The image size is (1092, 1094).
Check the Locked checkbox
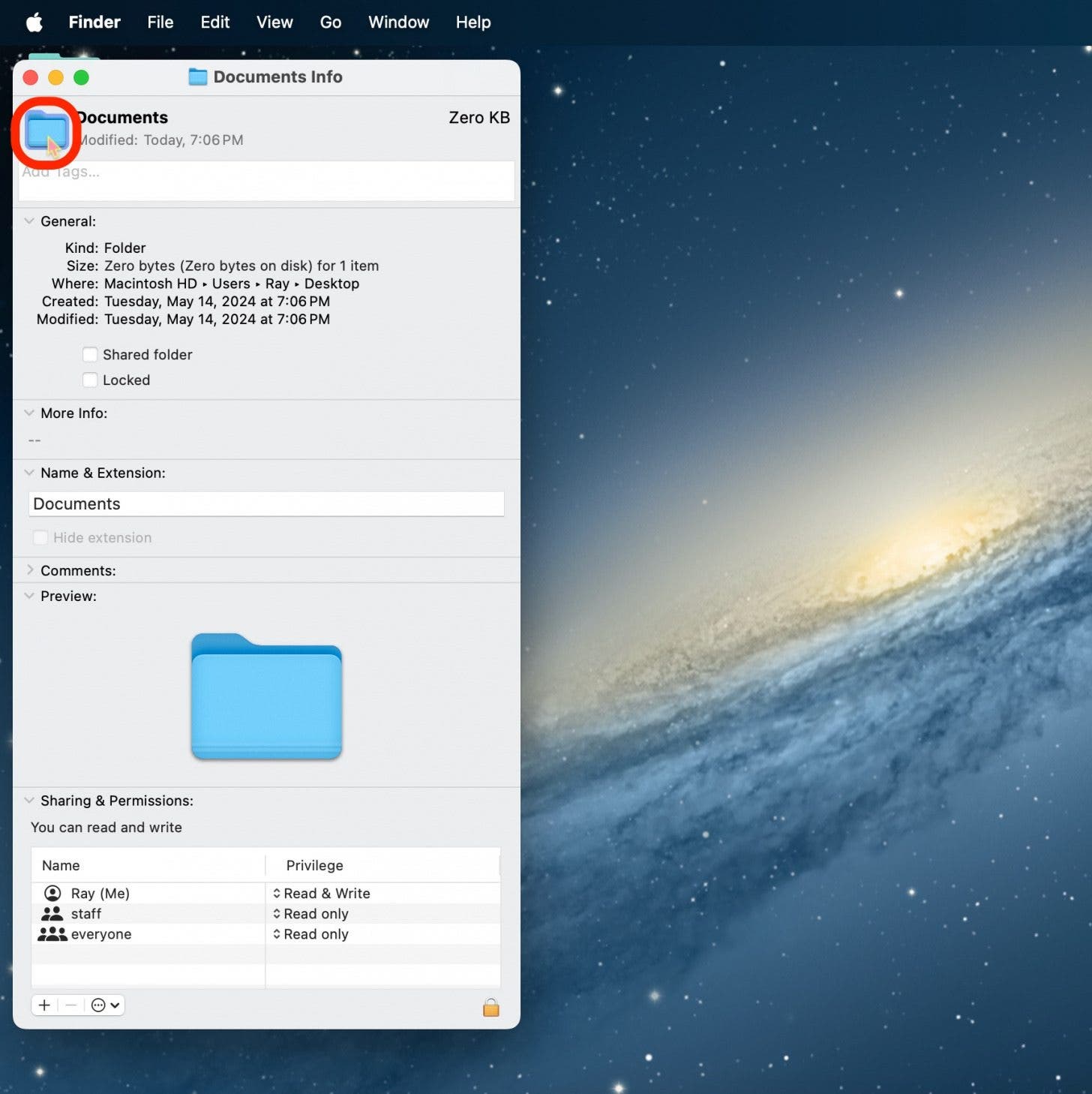point(90,380)
